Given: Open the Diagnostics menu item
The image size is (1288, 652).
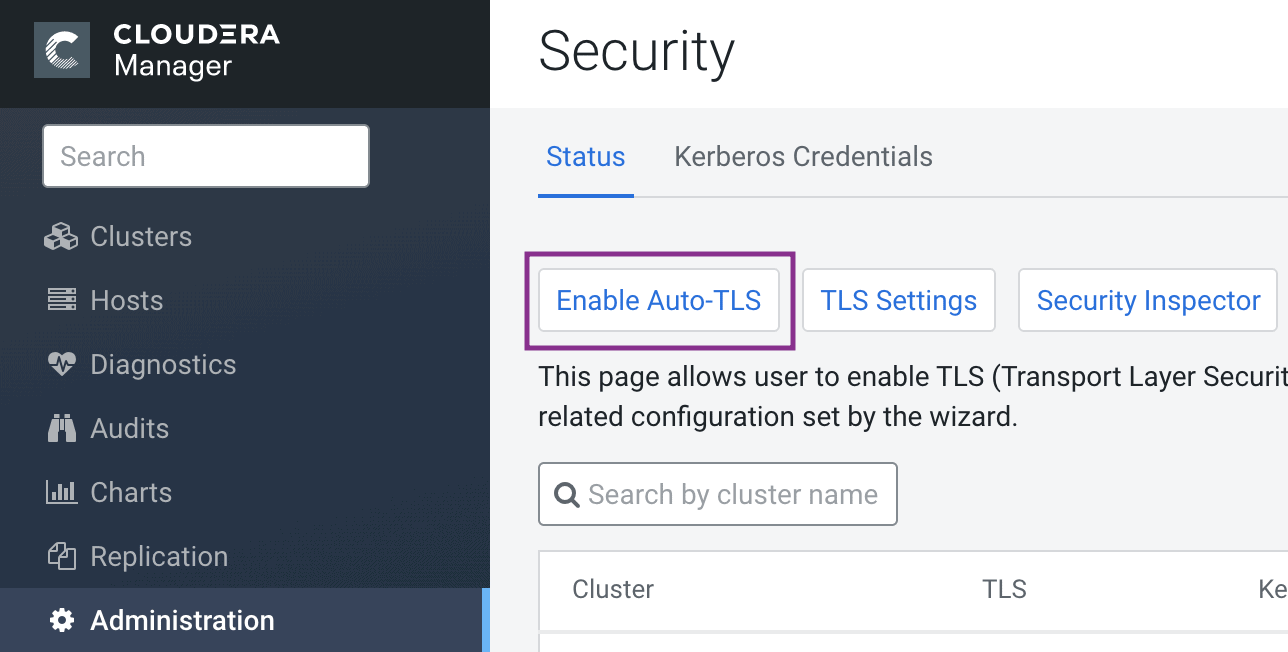Looking at the screenshot, I should [x=163, y=364].
